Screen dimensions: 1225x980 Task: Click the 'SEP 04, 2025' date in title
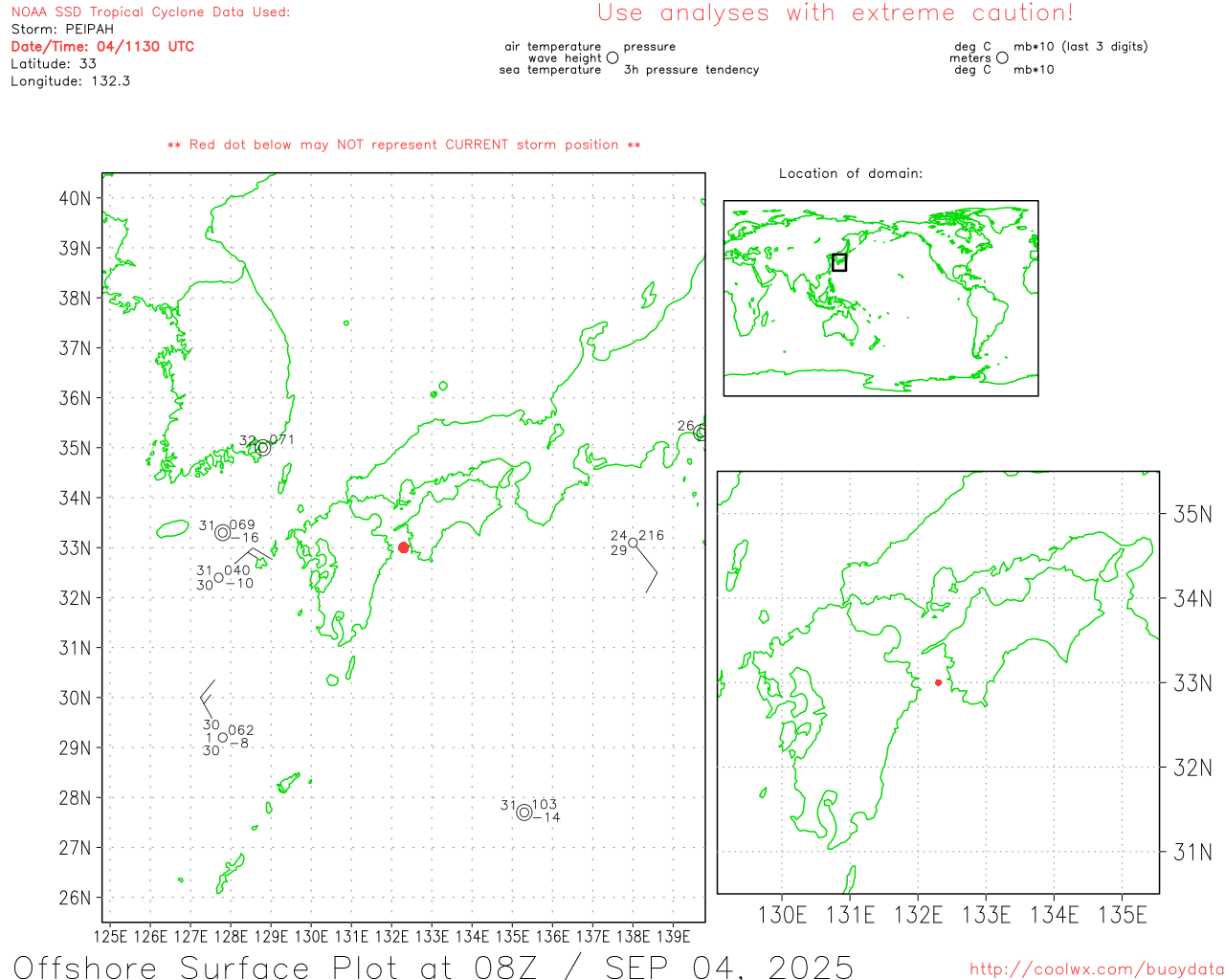(x=729, y=967)
